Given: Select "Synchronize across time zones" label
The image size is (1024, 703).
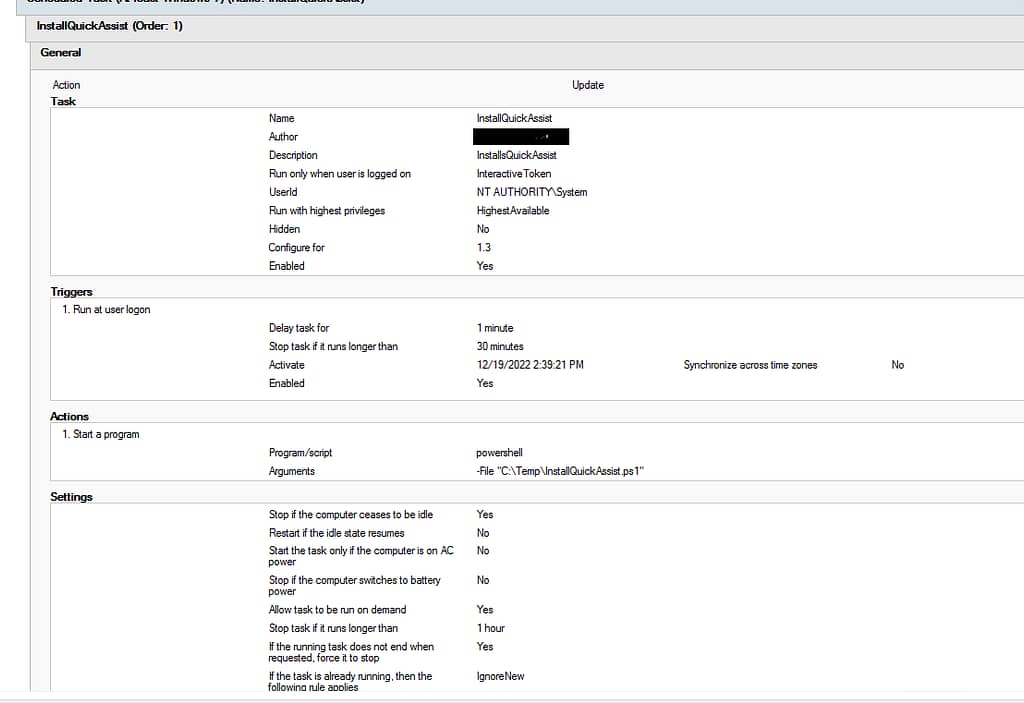Looking at the screenshot, I should (750, 365).
